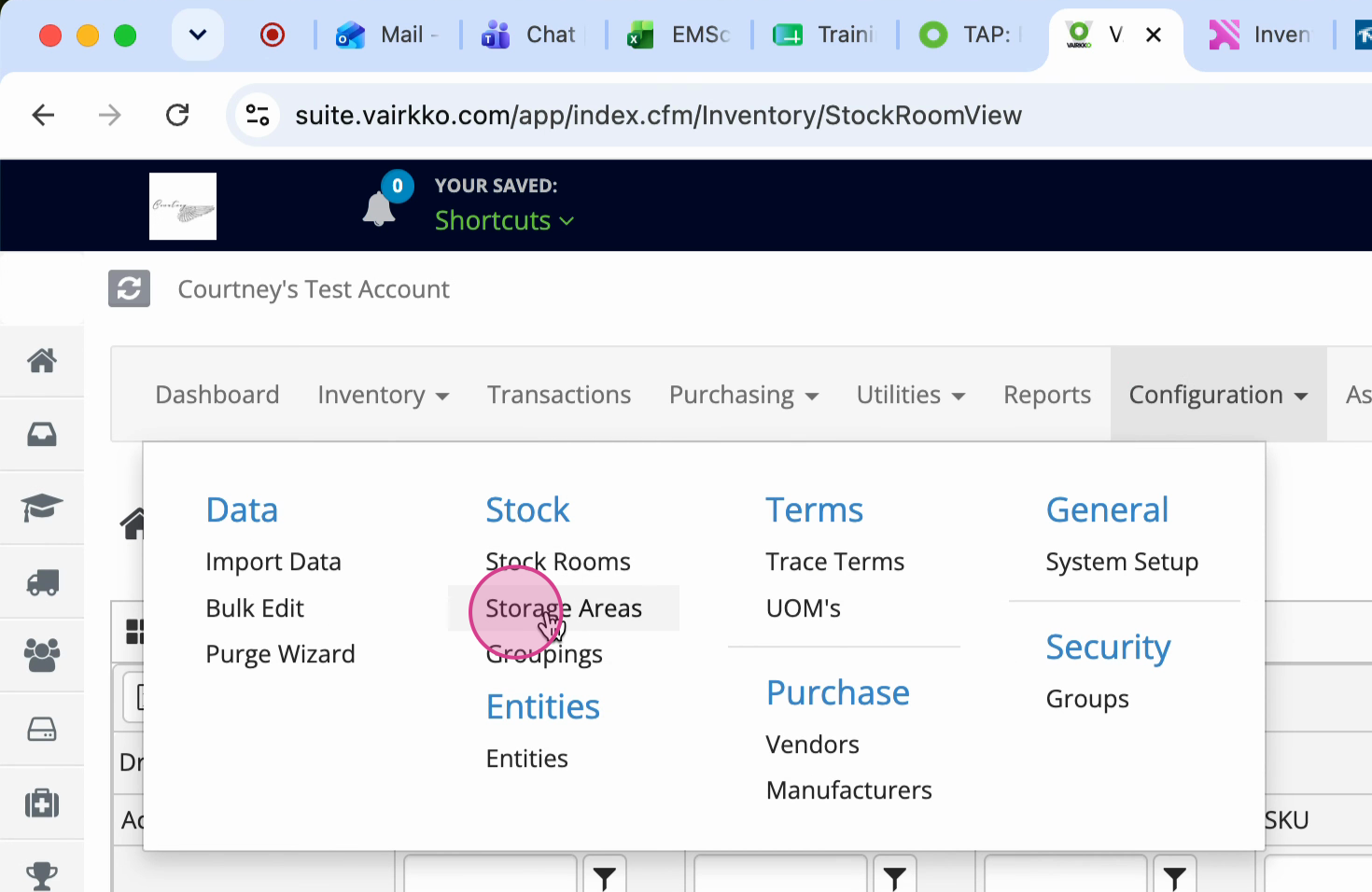This screenshot has width=1372, height=892.
Task: Open Groupings under Stock
Action: [544, 654]
